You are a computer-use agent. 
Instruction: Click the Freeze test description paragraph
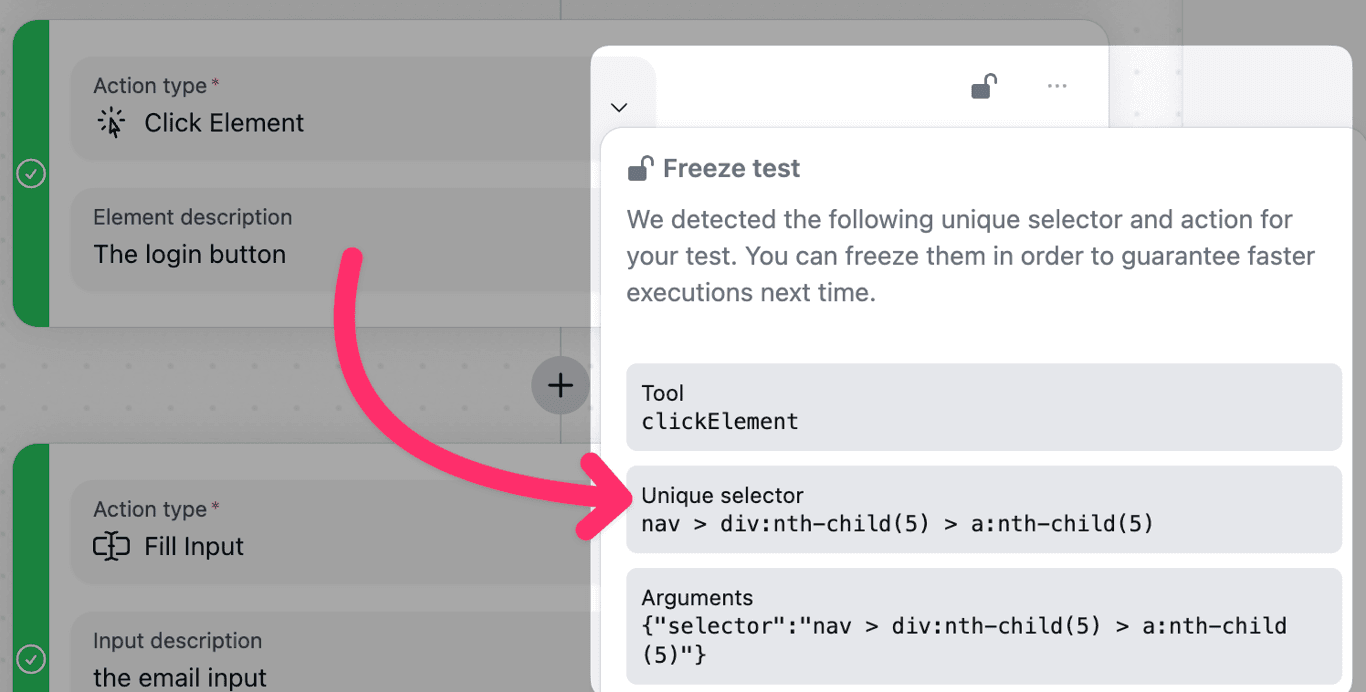coord(971,256)
